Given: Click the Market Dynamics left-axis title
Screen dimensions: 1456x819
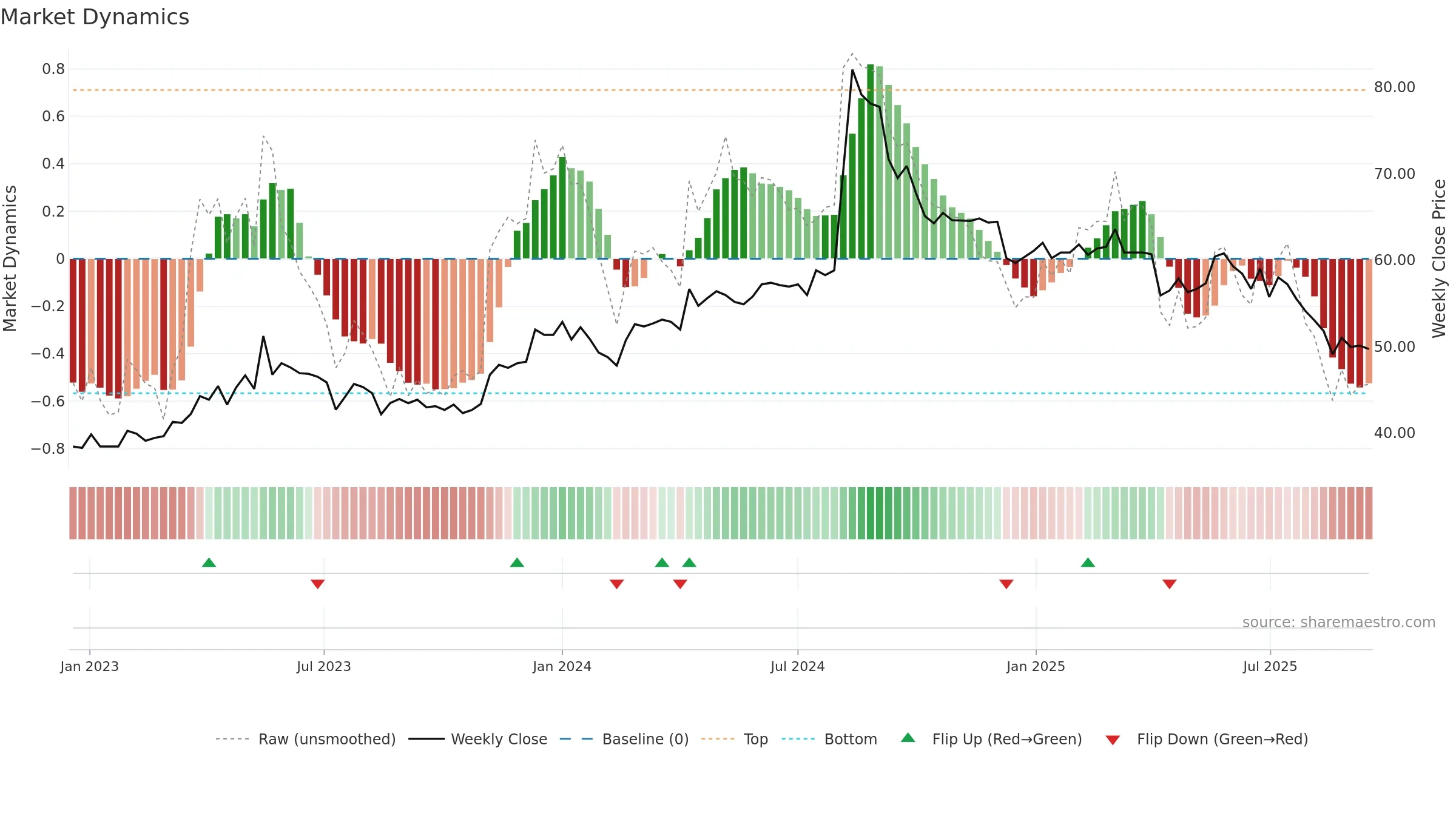Looking at the screenshot, I should tap(10, 258).
